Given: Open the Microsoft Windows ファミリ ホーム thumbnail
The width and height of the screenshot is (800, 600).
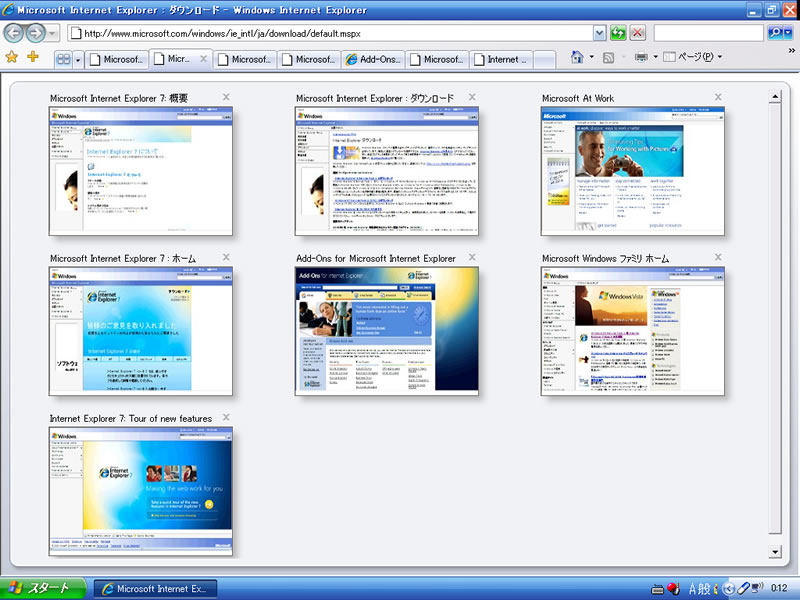Looking at the screenshot, I should pyautogui.click(x=633, y=331).
